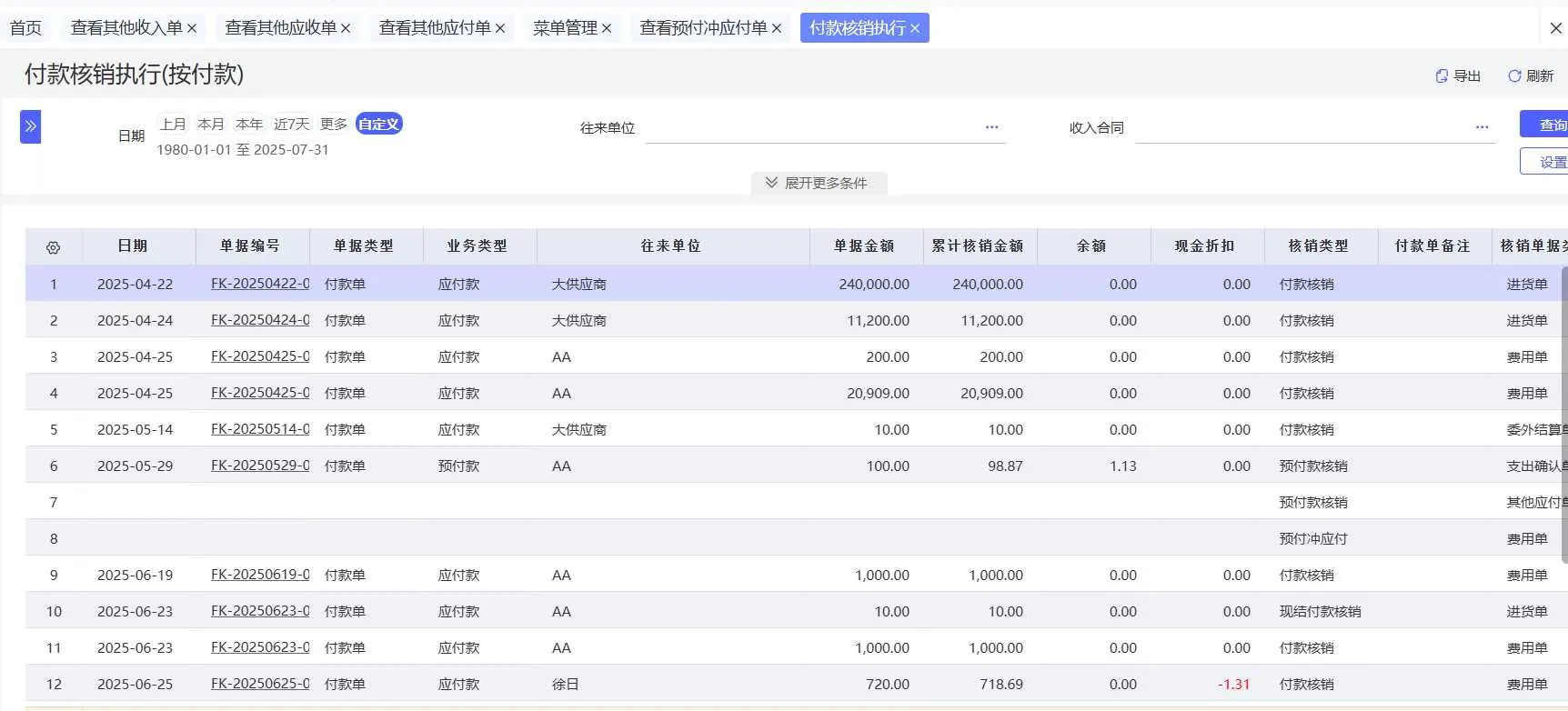
Task: Close all tabs with far-right X
Action: tap(1556, 28)
